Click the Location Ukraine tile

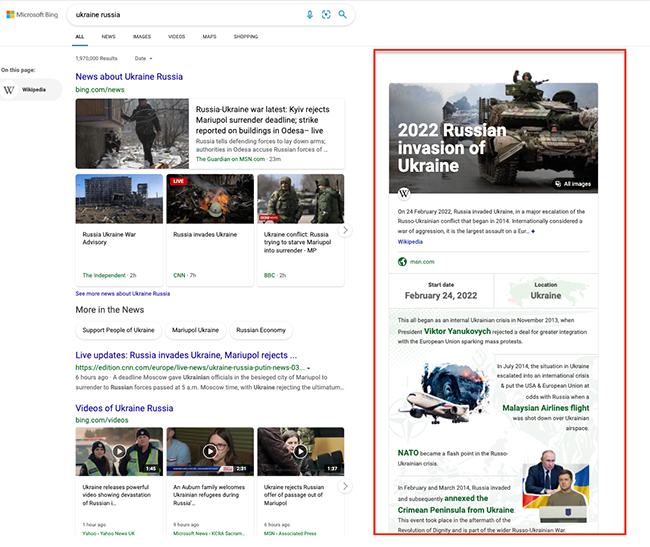coord(546,291)
